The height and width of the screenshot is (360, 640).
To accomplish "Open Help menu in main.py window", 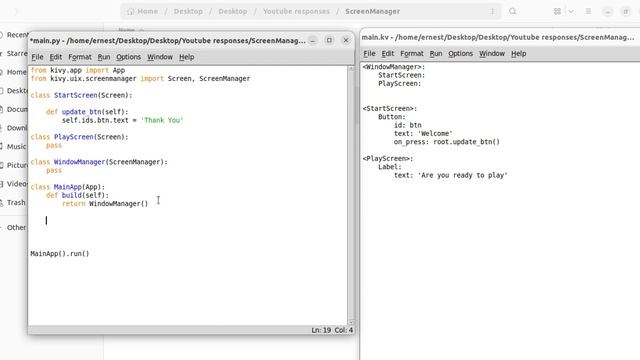I will 187,57.
